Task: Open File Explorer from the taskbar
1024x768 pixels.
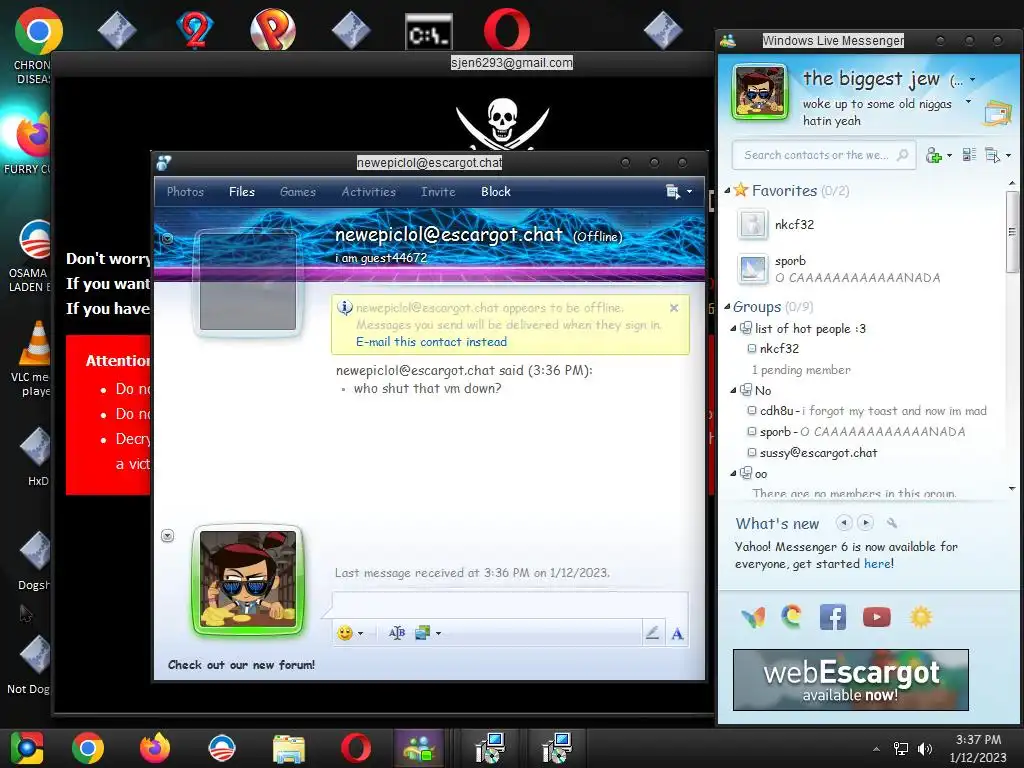Action: 289,748
